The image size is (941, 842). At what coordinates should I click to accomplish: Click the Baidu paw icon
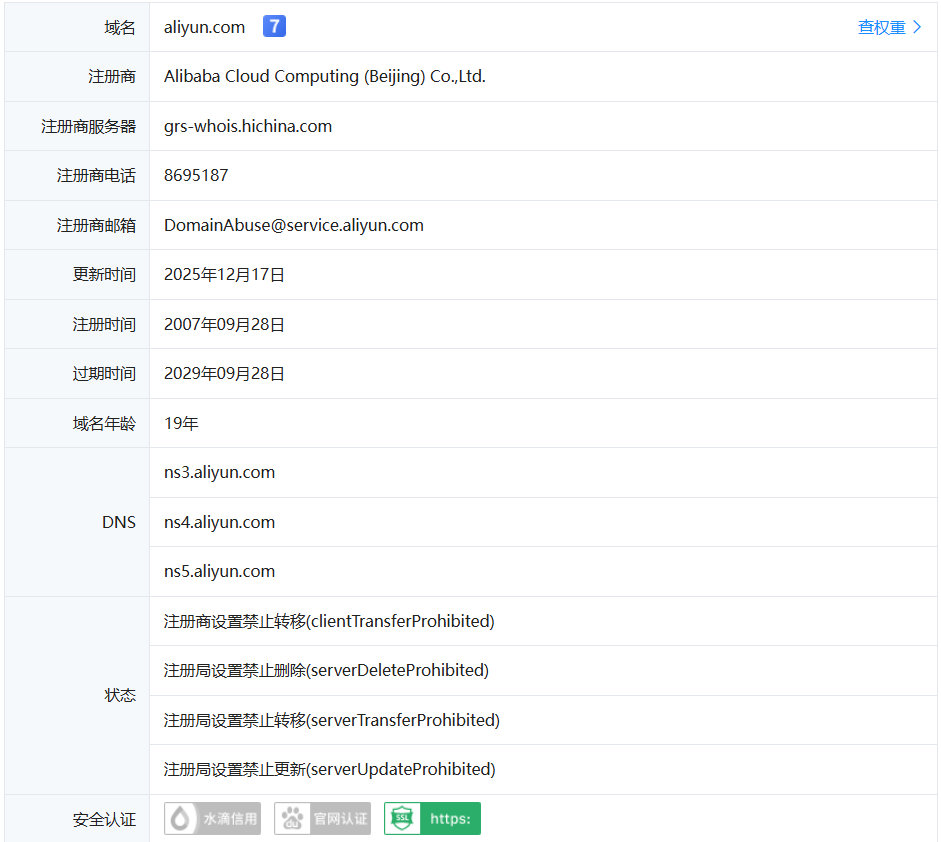292,819
